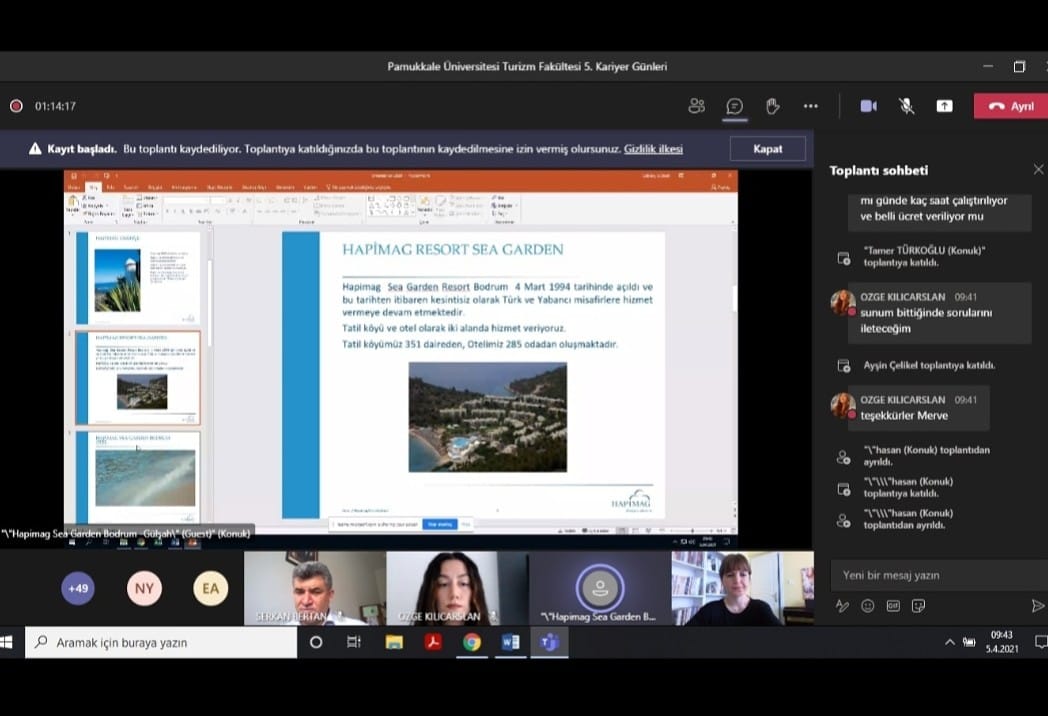
Task: Select the NY participant avatar
Action: tap(144, 588)
